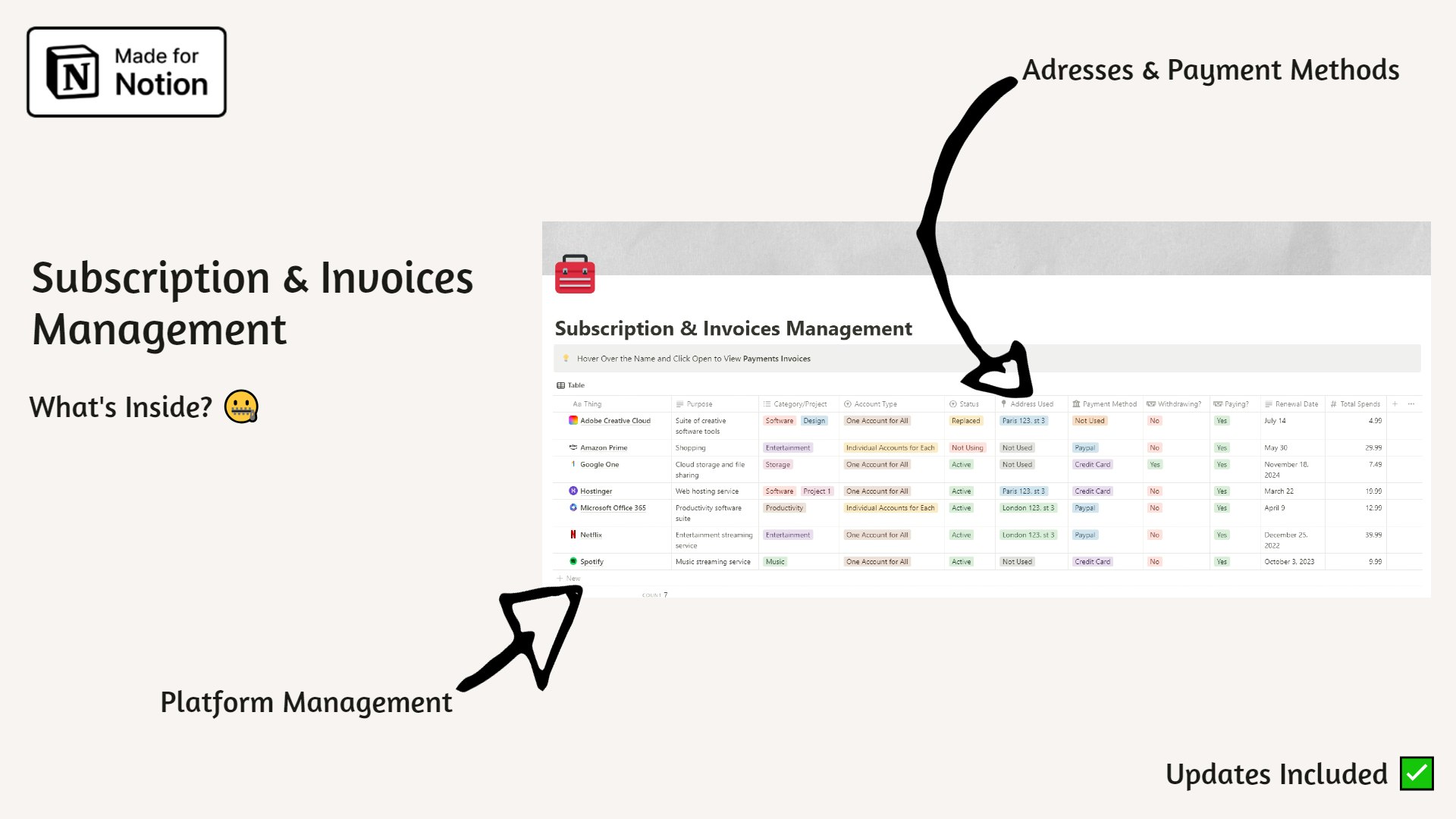1456x819 pixels.
Task: Click the Project 1 tag in Hostinger row
Action: [817, 491]
